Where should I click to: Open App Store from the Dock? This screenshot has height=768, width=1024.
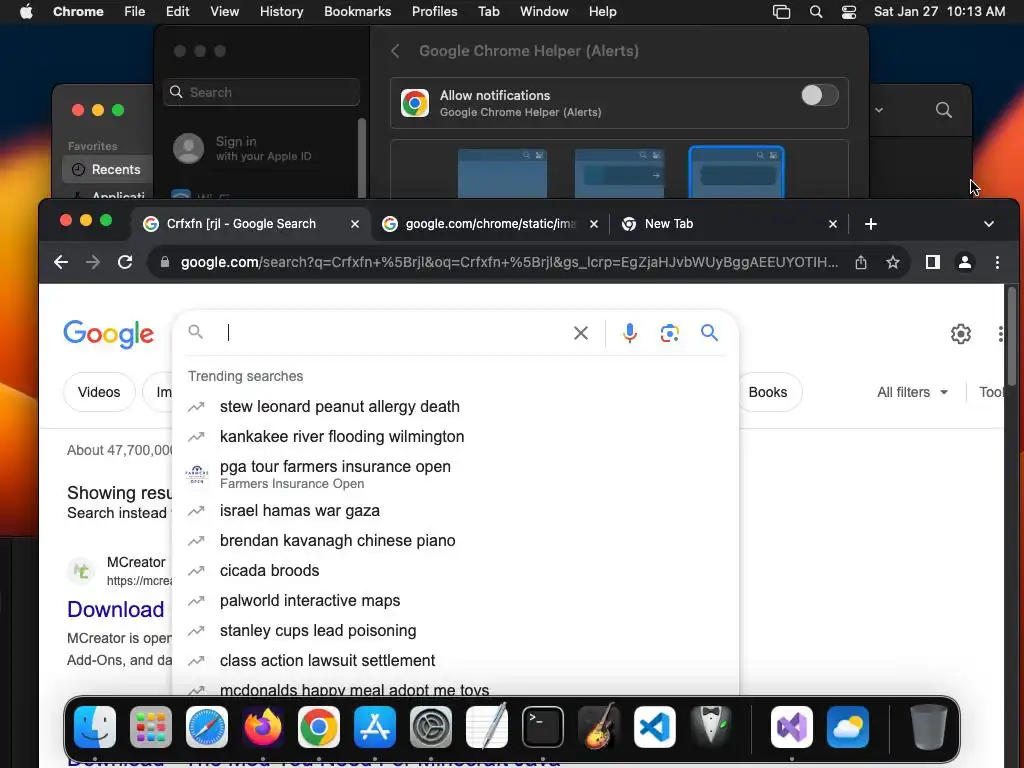click(375, 726)
